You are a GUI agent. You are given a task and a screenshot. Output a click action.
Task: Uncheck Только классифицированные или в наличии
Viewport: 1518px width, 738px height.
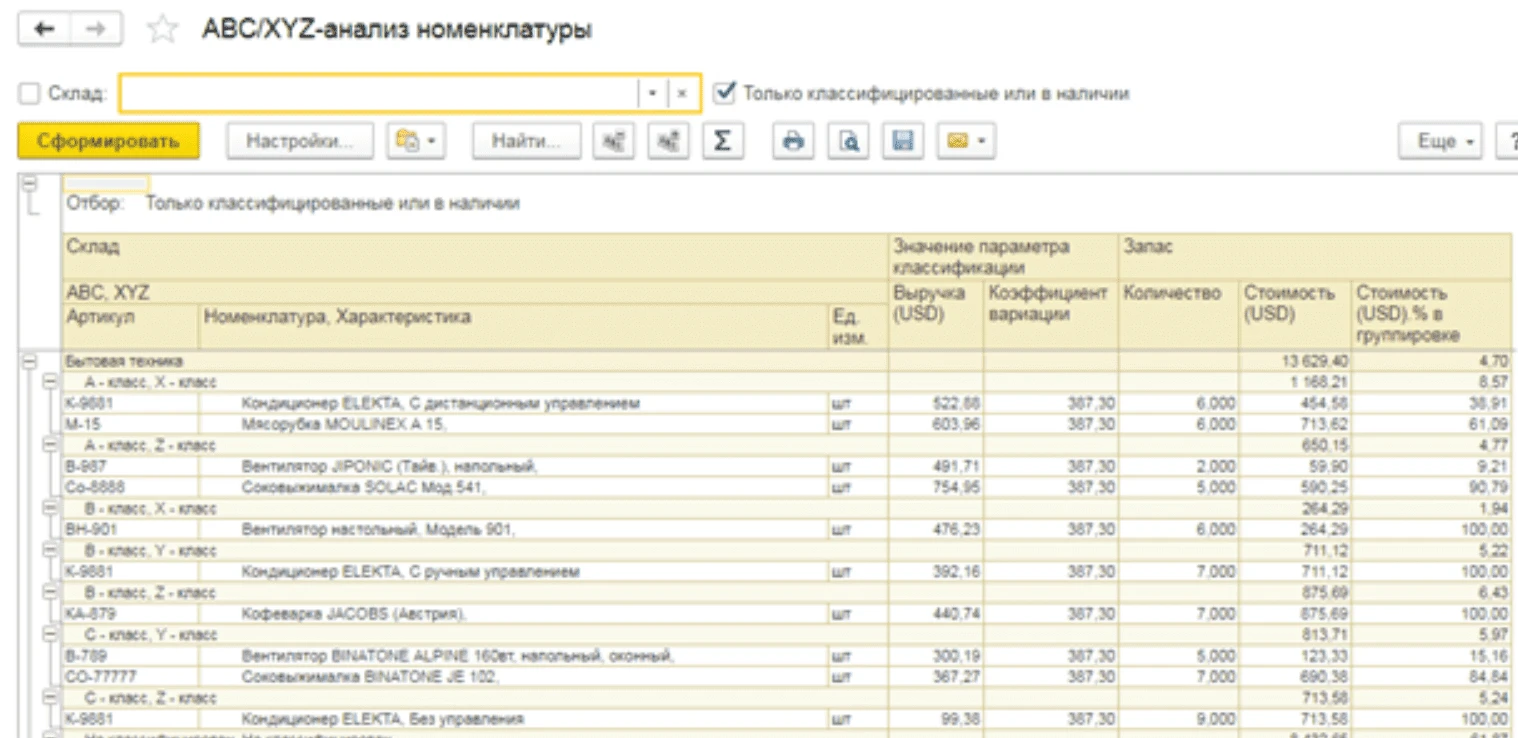[x=725, y=93]
